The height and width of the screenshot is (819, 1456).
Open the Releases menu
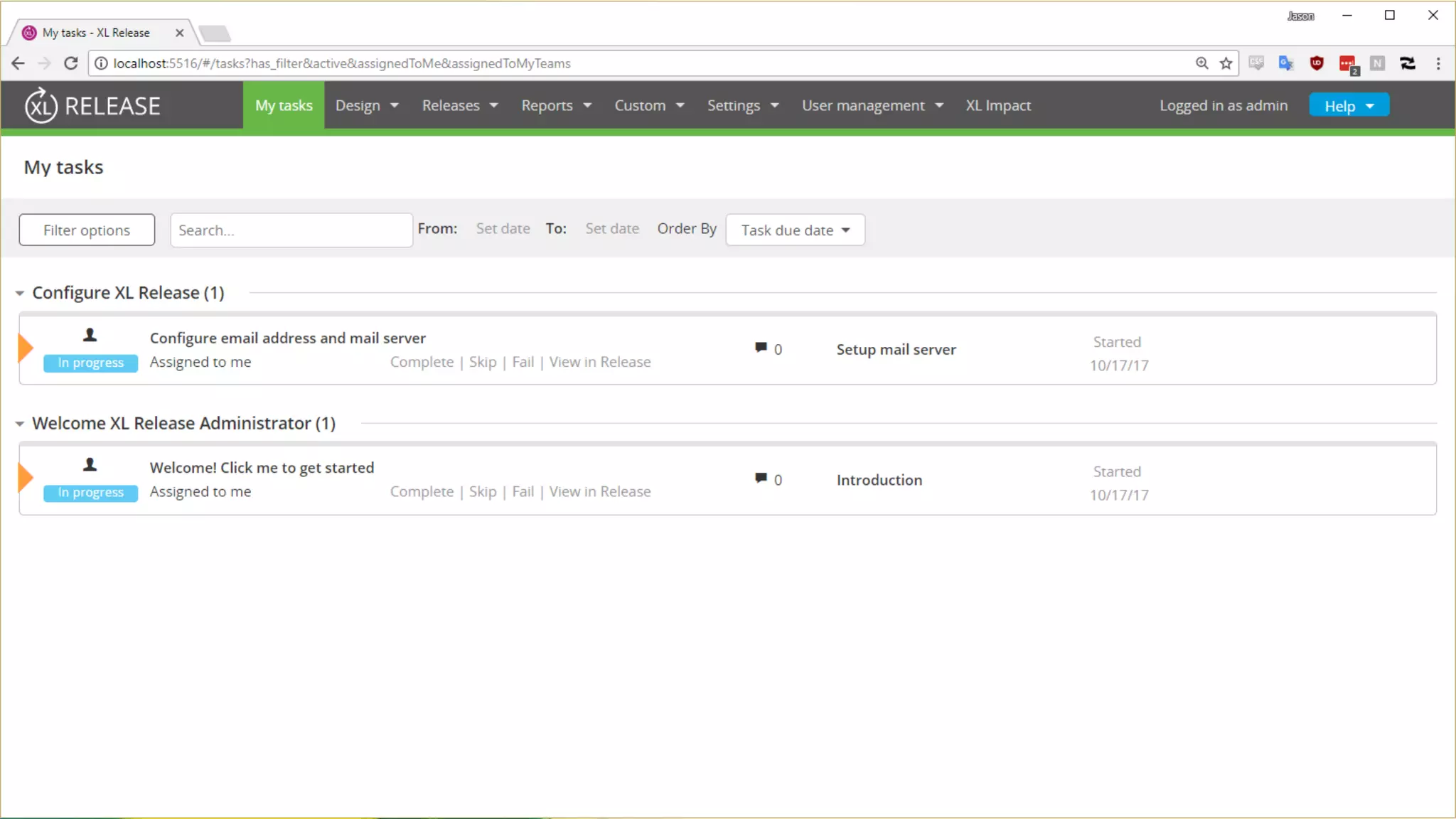459,105
